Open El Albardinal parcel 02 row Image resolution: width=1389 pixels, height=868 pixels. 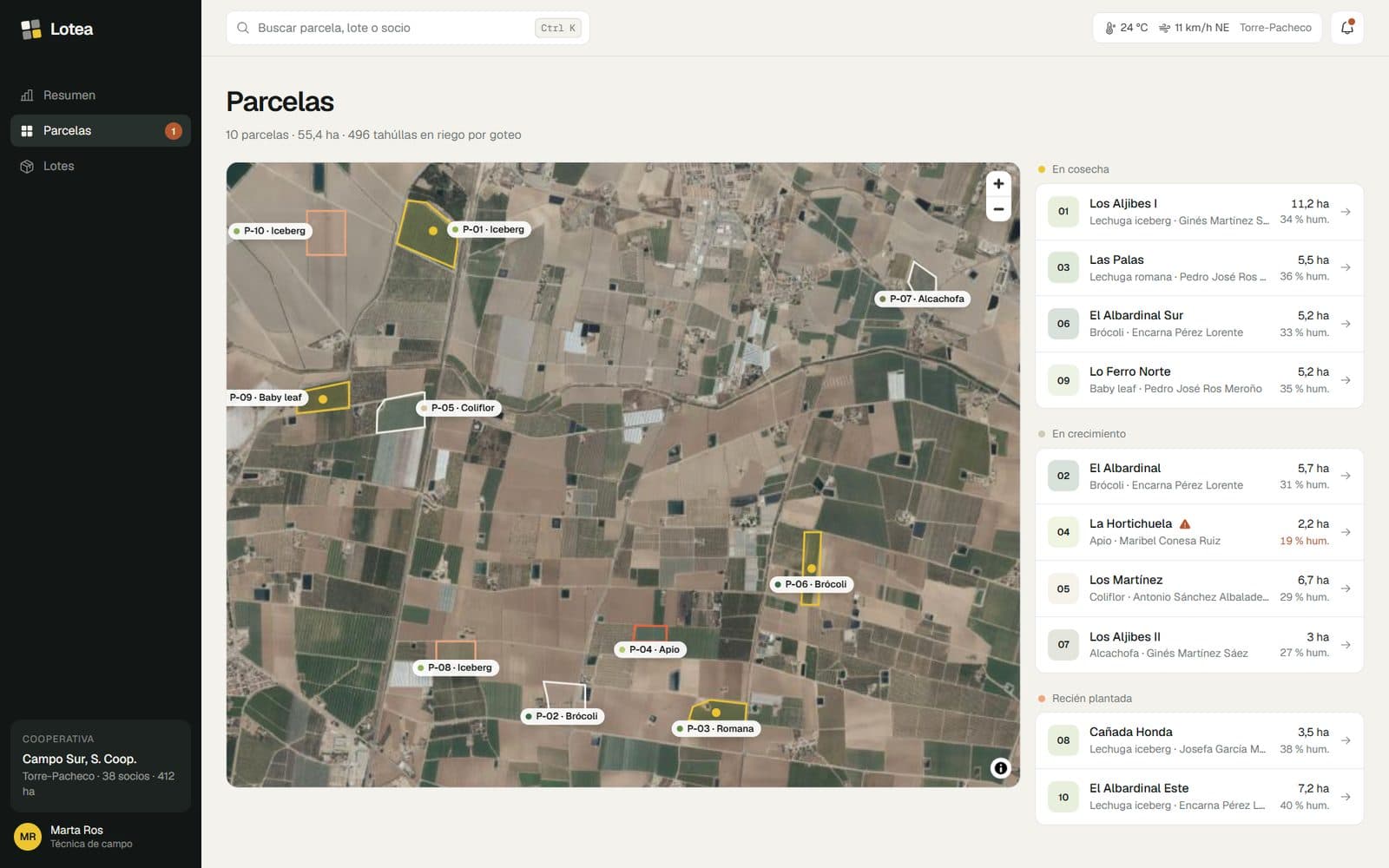[x=1200, y=476]
